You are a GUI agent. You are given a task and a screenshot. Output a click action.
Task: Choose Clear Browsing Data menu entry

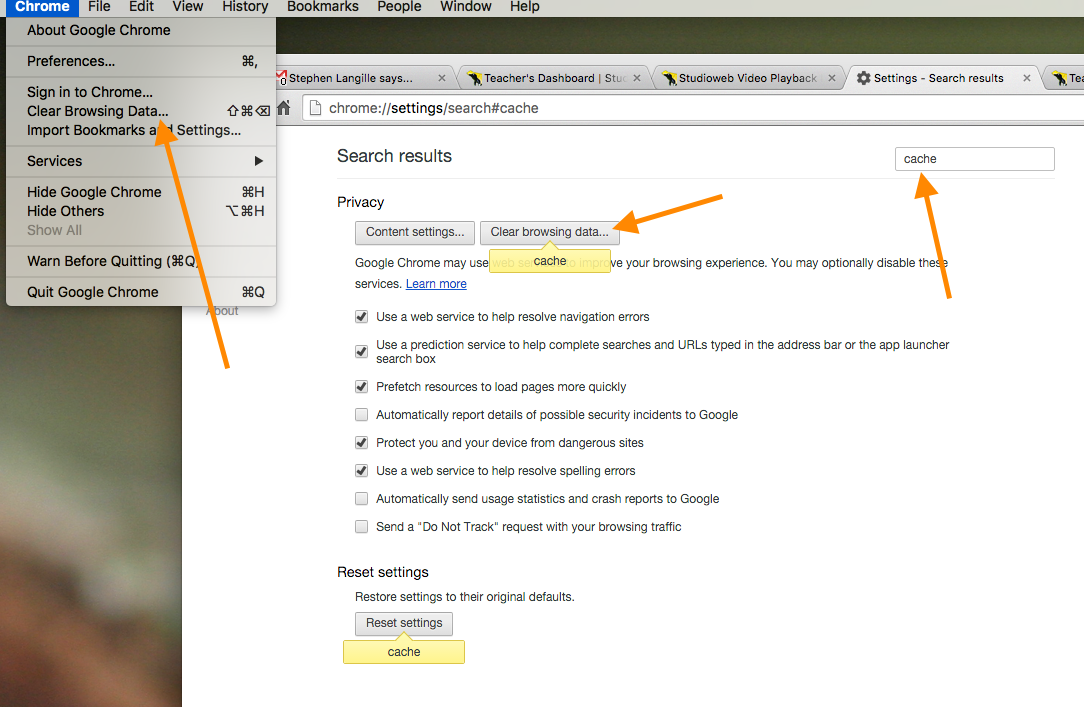pyautogui.click(x=141, y=111)
